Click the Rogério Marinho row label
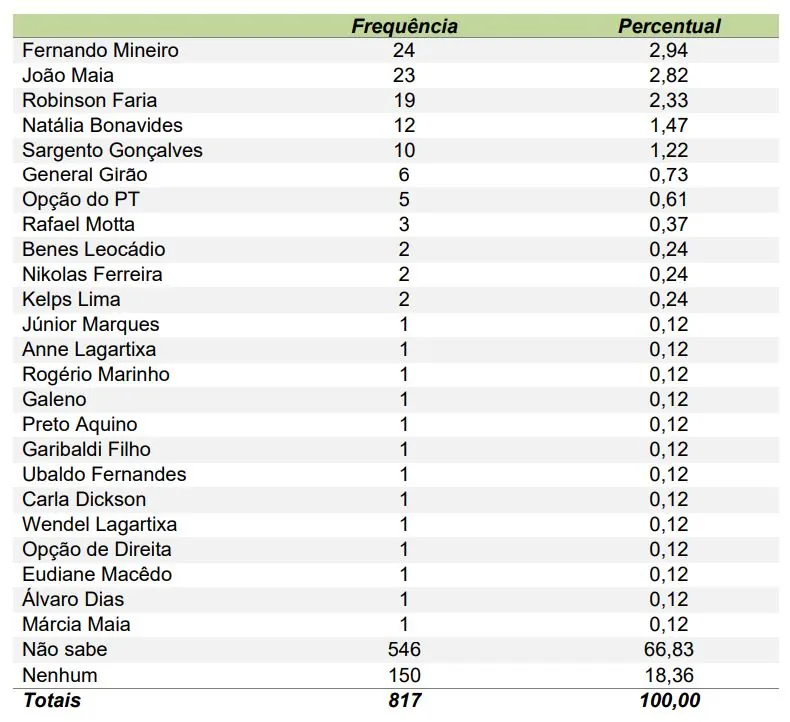Image resolution: width=790 pixels, height=722 pixels. pyautogui.click(x=96, y=375)
